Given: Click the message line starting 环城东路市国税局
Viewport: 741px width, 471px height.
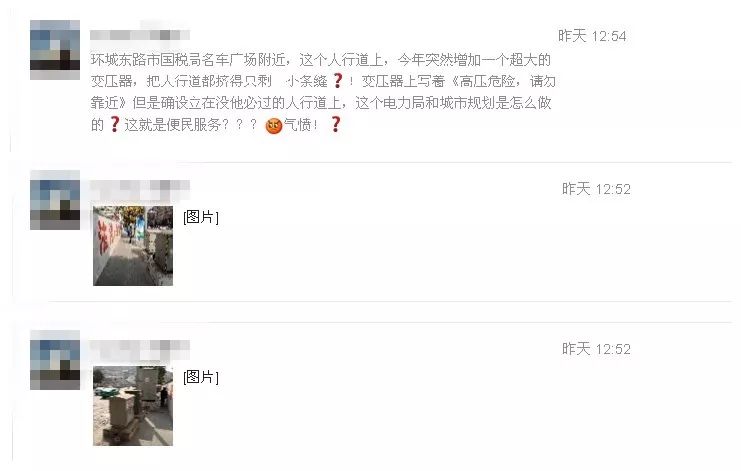Looking at the screenshot, I should click(321, 60).
